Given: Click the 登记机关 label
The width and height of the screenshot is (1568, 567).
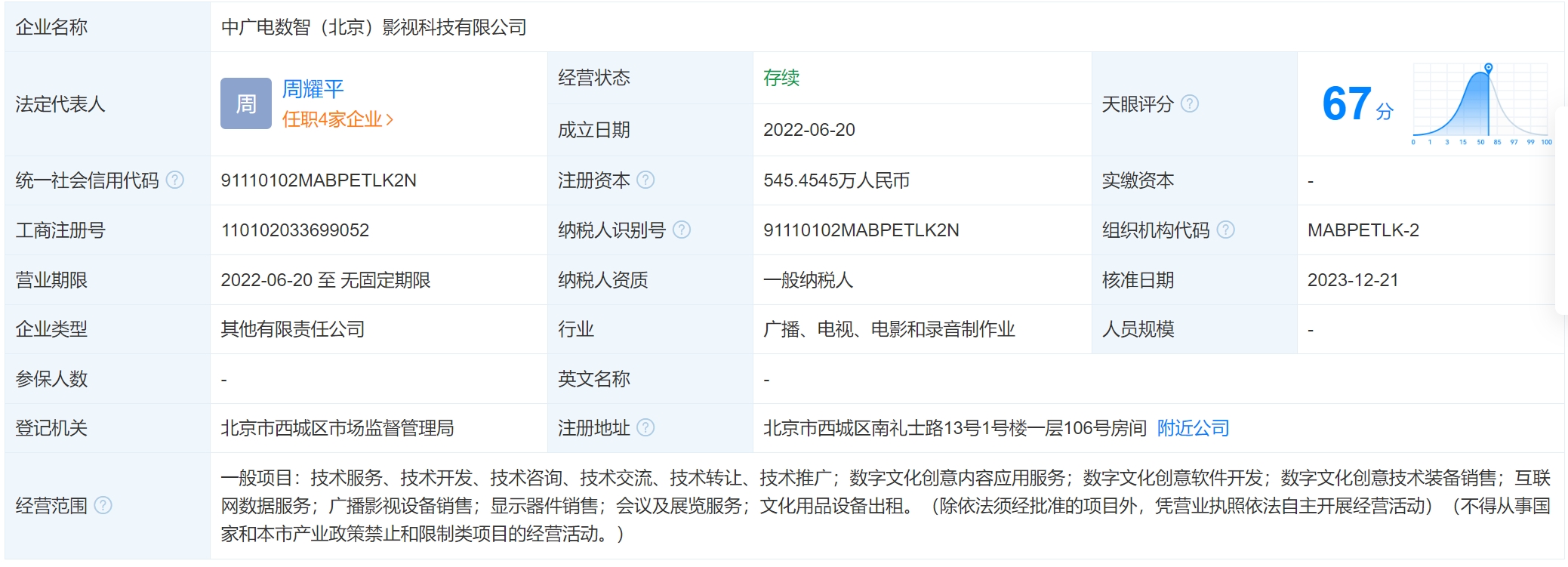Looking at the screenshot, I should coord(51,428).
